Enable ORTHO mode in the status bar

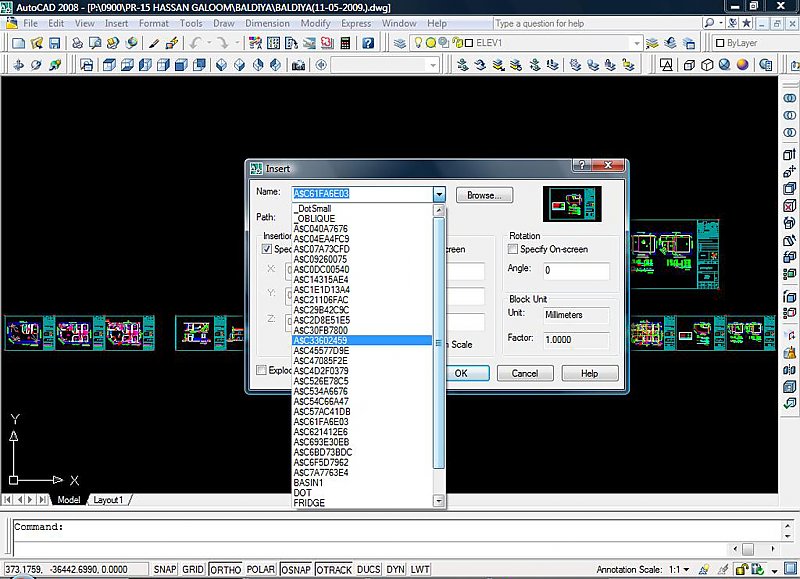pyautogui.click(x=226, y=569)
